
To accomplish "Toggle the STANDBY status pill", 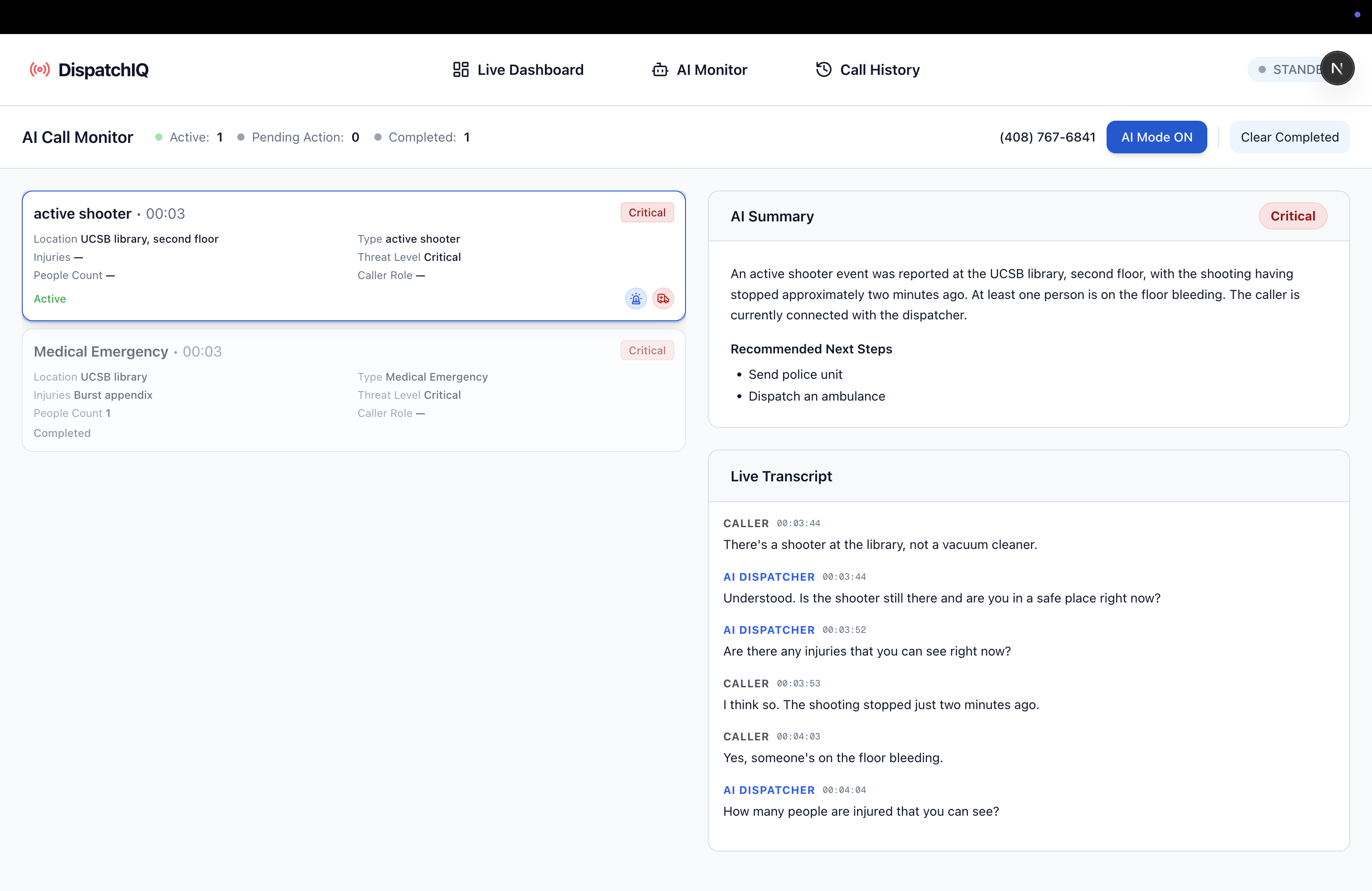I will [1289, 70].
